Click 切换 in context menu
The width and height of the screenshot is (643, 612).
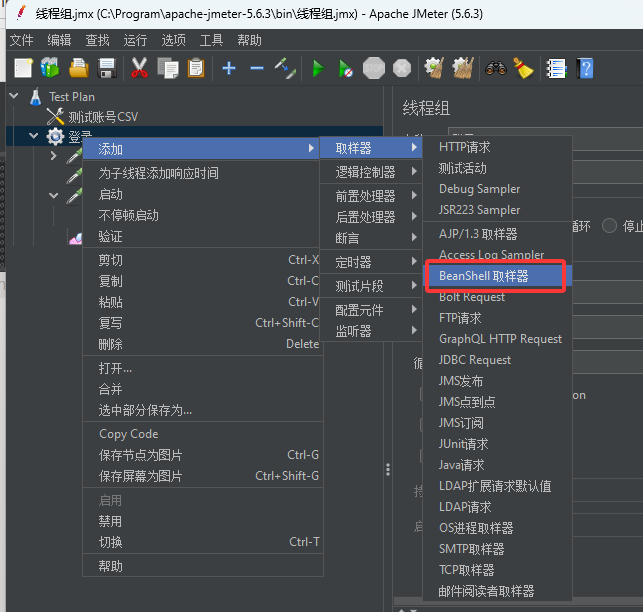[203, 542]
